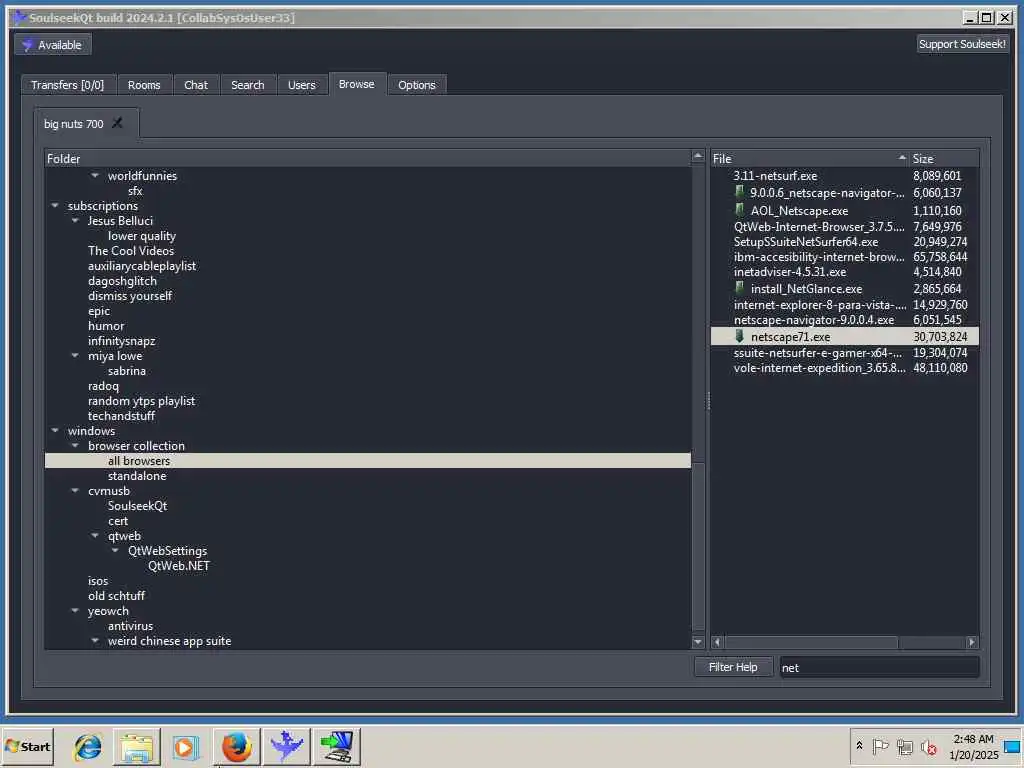The height and width of the screenshot is (768, 1024).
Task: Select the dagoshglitch folder
Action: tap(122, 281)
